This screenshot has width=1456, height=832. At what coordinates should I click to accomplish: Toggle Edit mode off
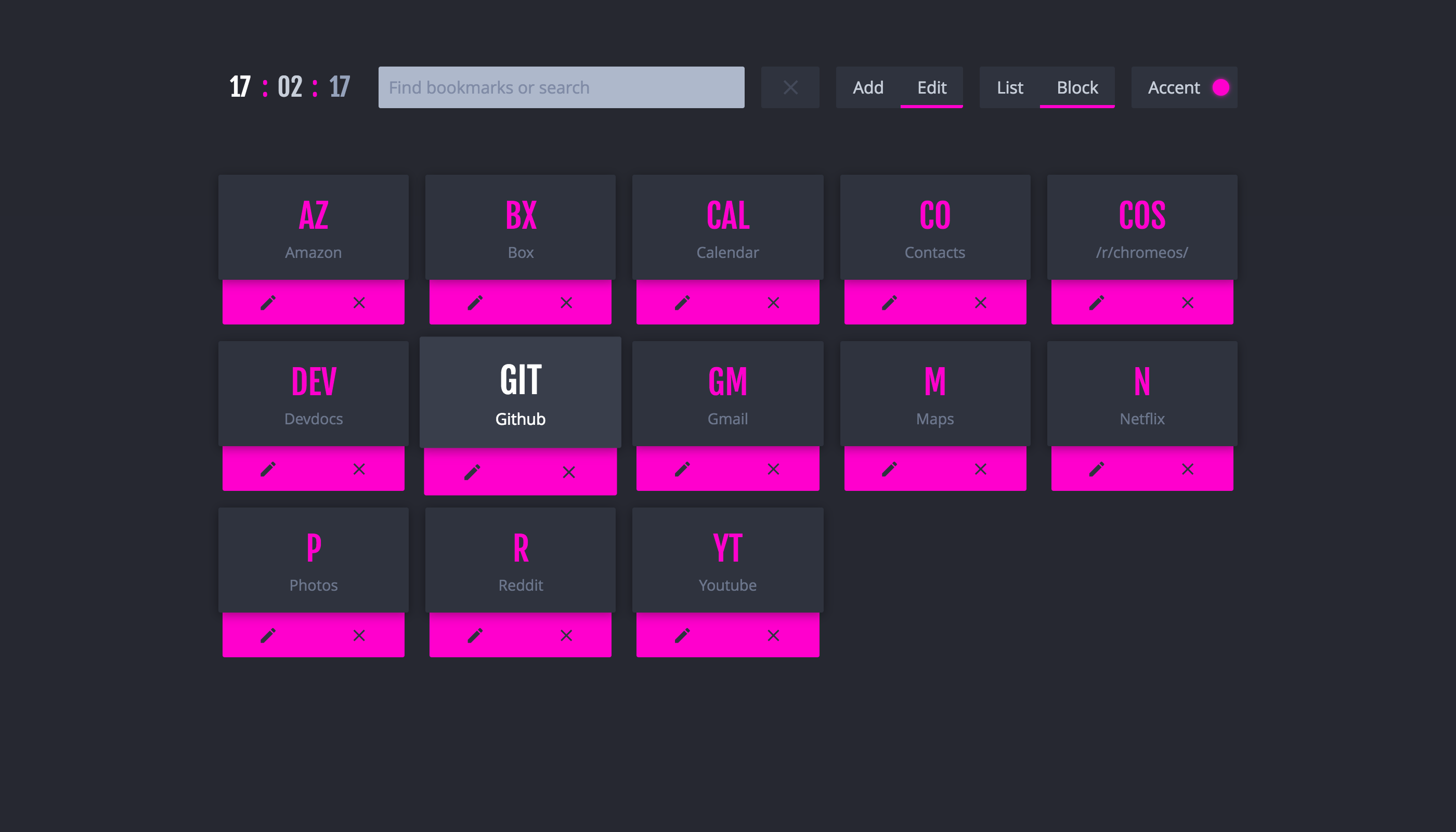(x=931, y=87)
